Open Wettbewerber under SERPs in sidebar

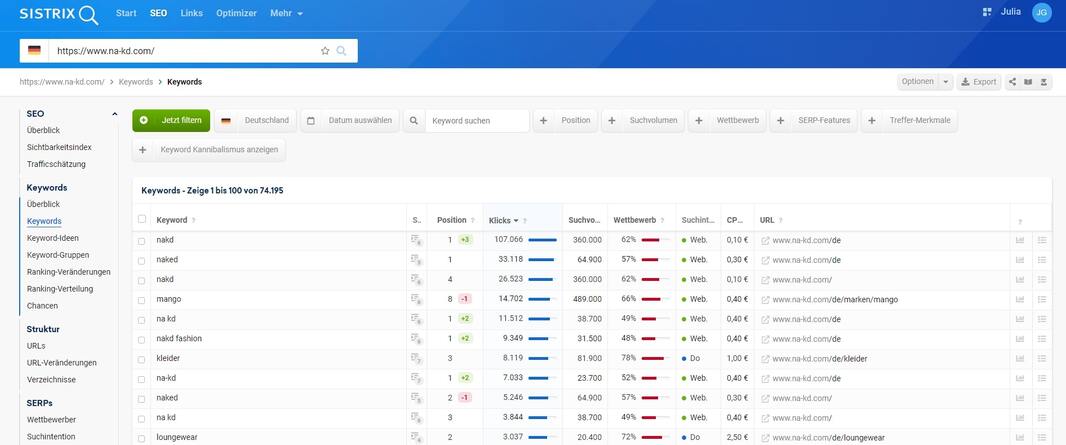click(51, 420)
